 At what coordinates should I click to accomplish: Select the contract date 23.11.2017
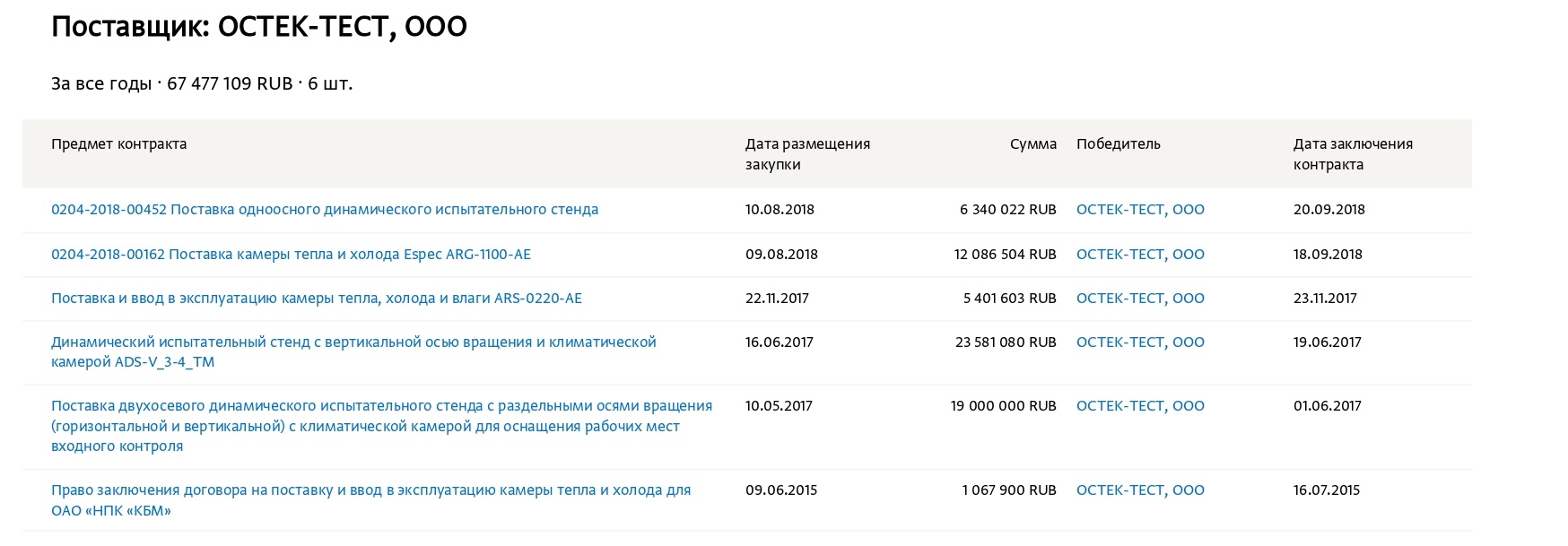[x=1325, y=299]
